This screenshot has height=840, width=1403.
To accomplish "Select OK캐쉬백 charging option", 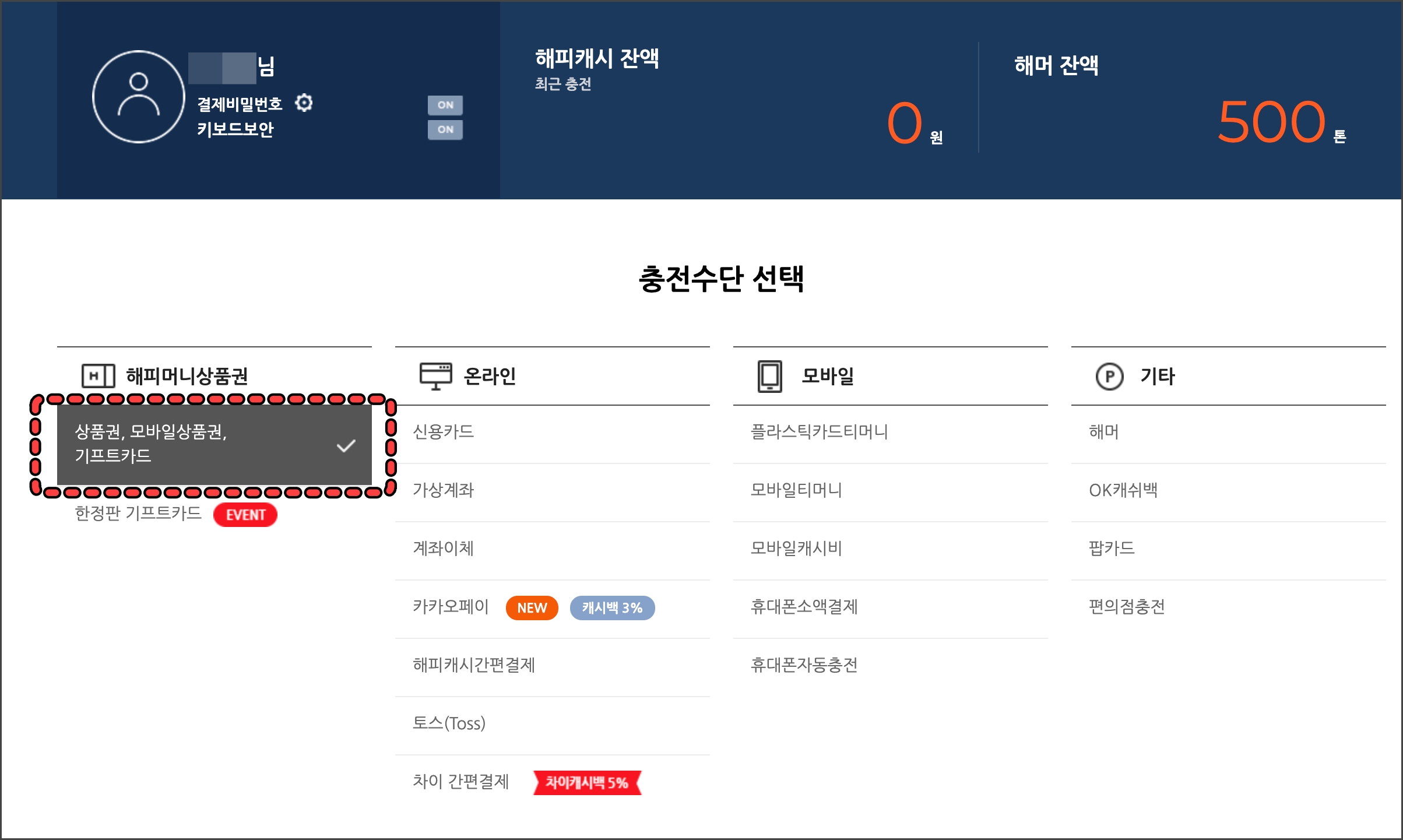I will [1123, 490].
